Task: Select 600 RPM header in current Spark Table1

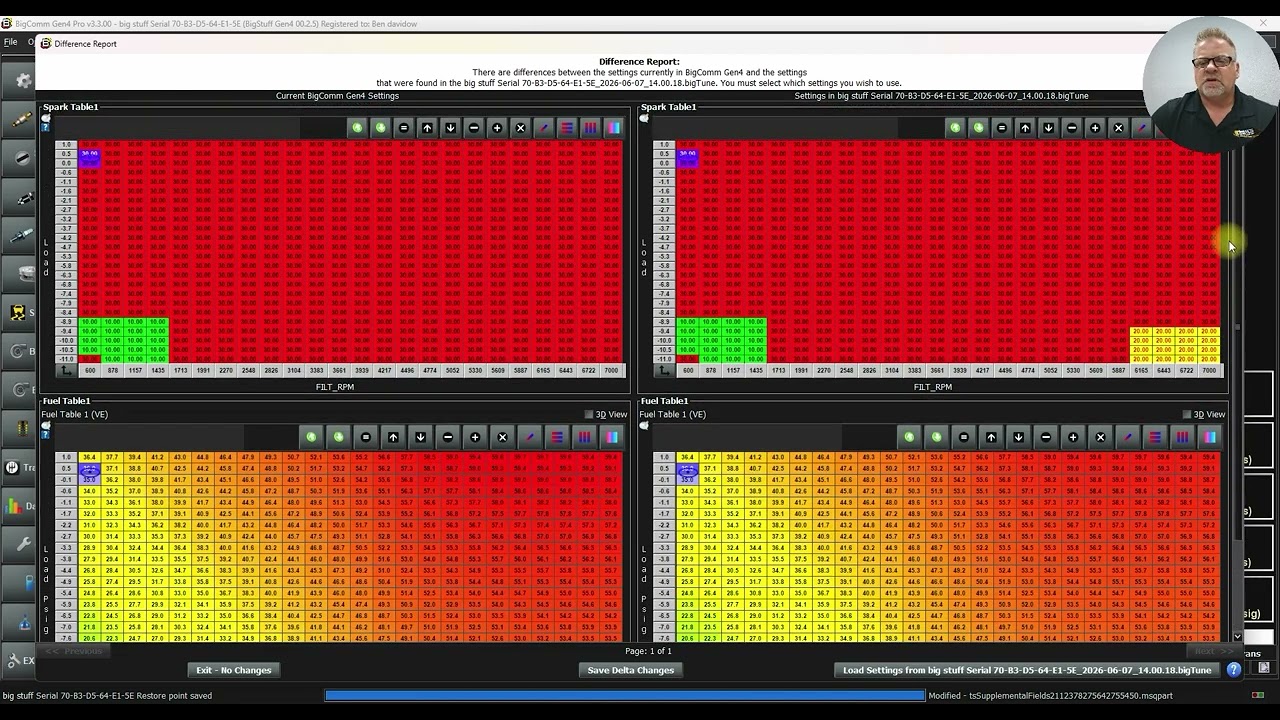Action: (x=90, y=371)
